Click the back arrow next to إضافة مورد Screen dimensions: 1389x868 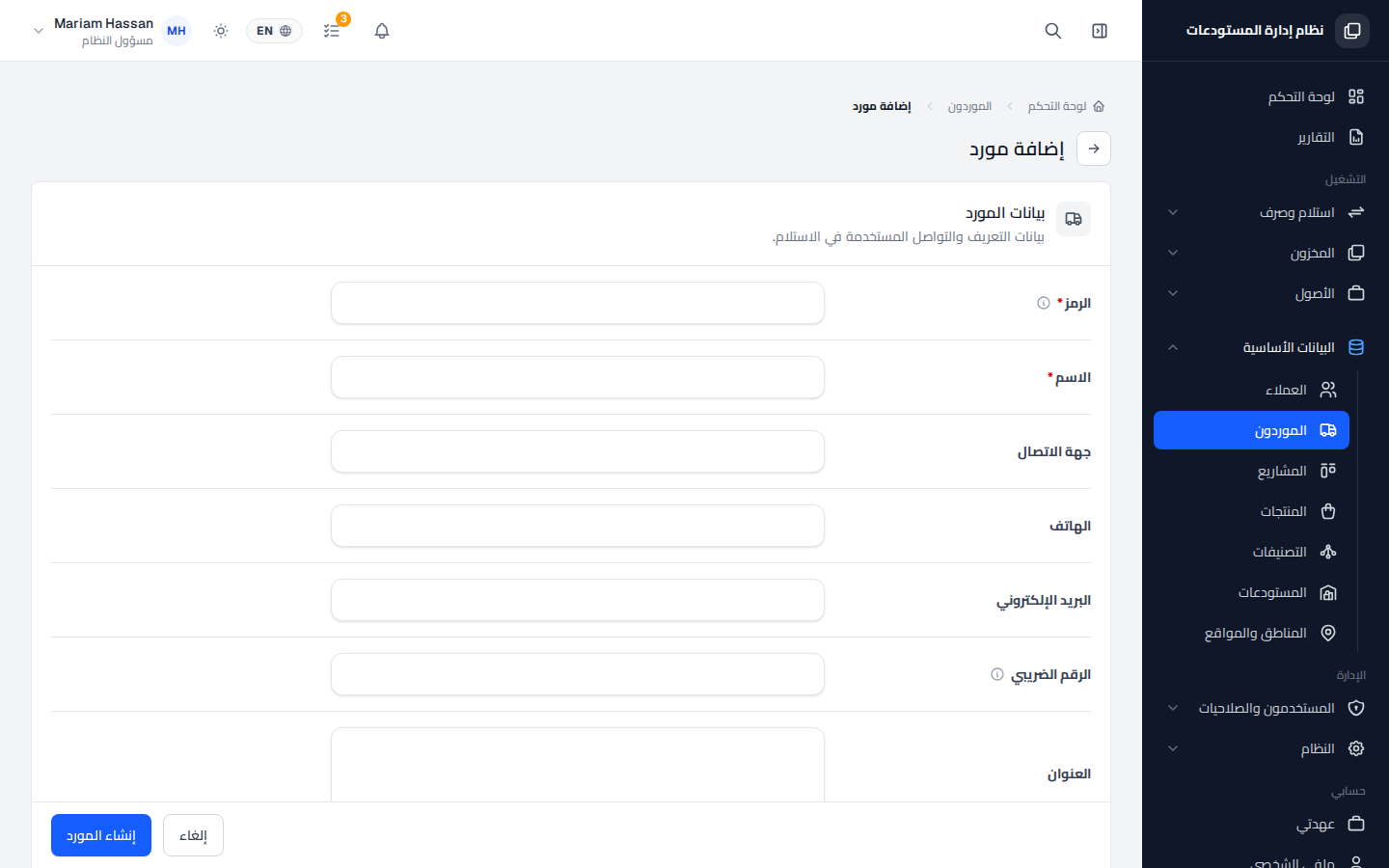tap(1094, 149)
